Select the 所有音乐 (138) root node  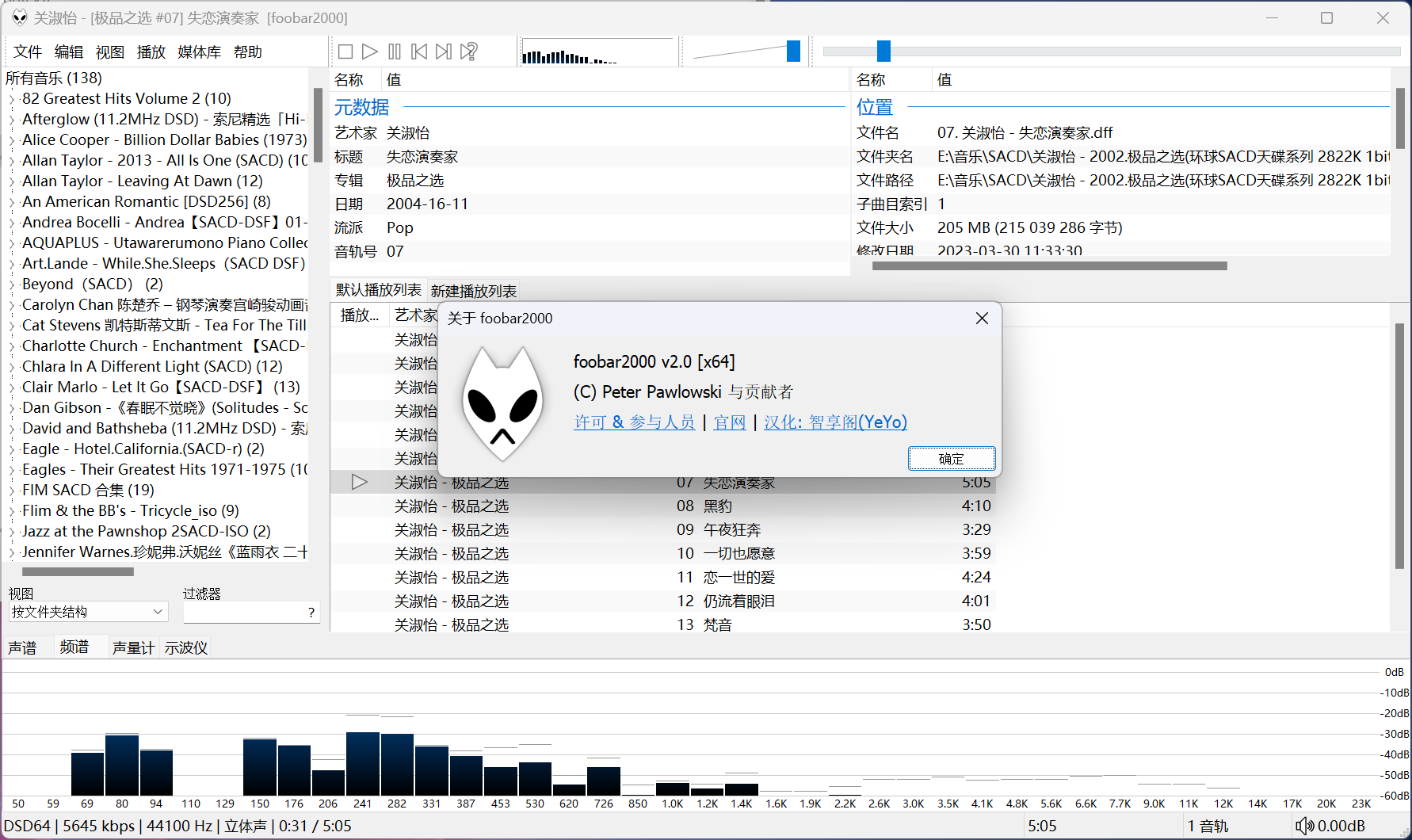[54, 78]
